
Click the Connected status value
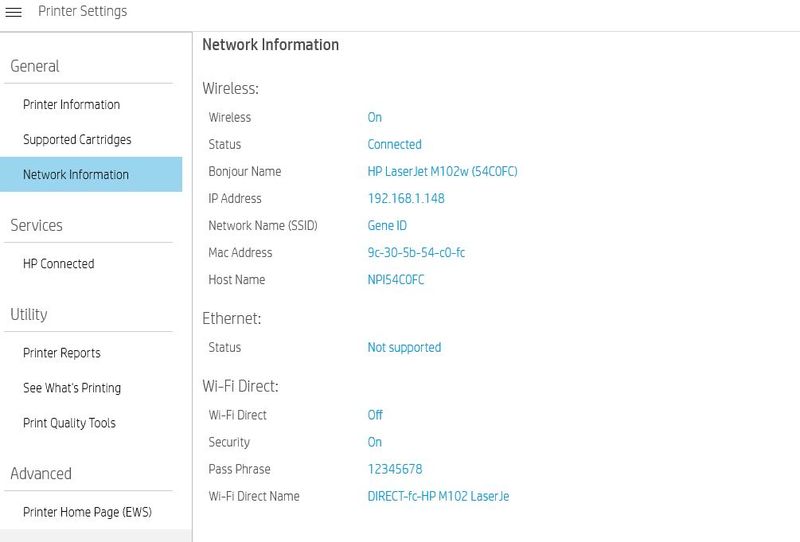pos(394,145)
